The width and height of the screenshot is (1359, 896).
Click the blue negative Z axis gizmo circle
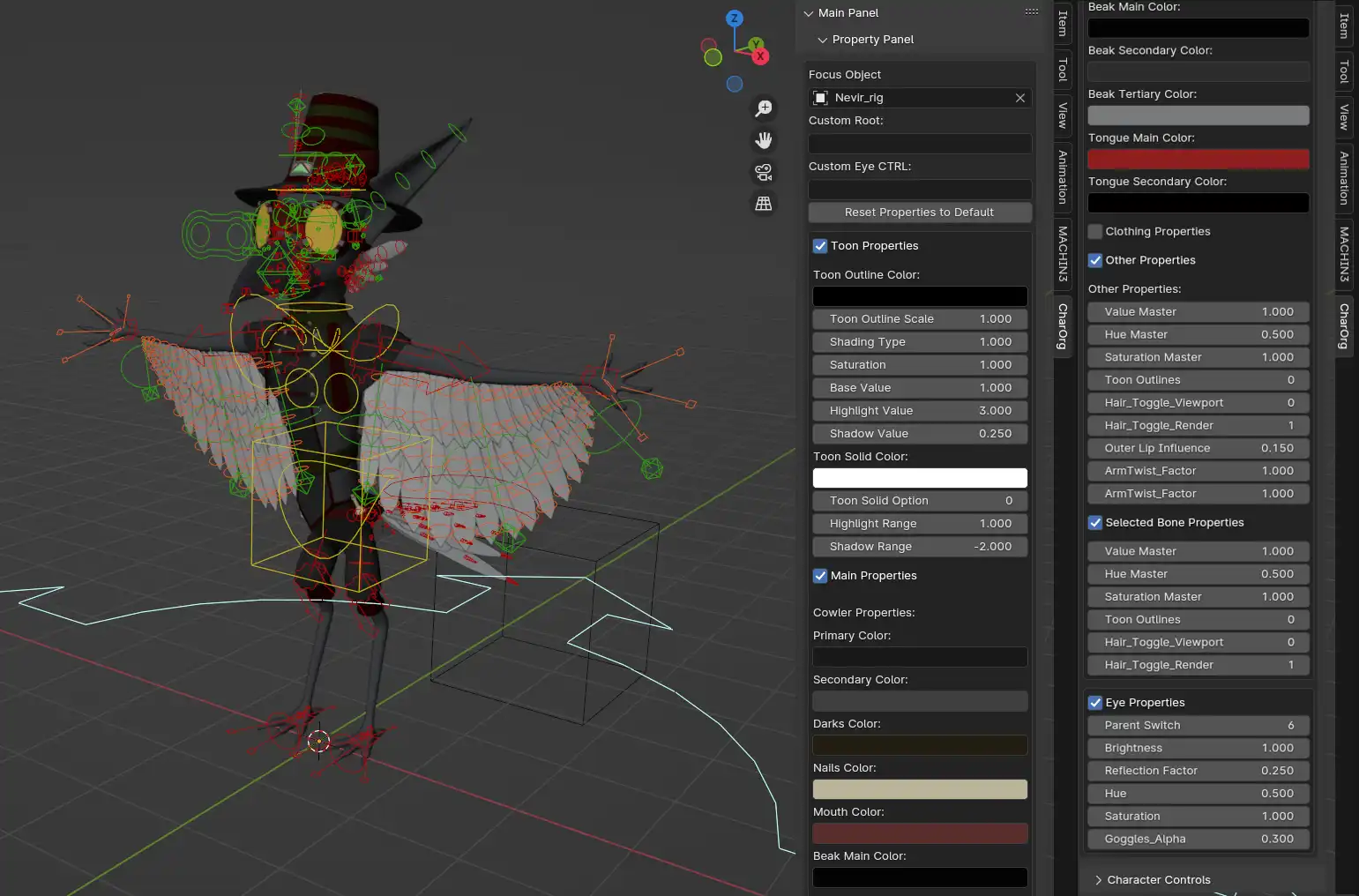pos(735,84)
